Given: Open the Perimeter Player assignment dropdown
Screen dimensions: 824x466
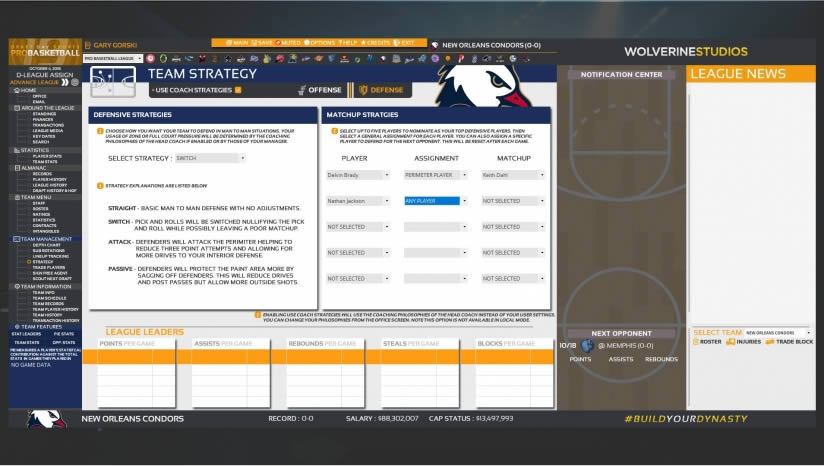Looking at the screenshot, I should pos(435,175).
